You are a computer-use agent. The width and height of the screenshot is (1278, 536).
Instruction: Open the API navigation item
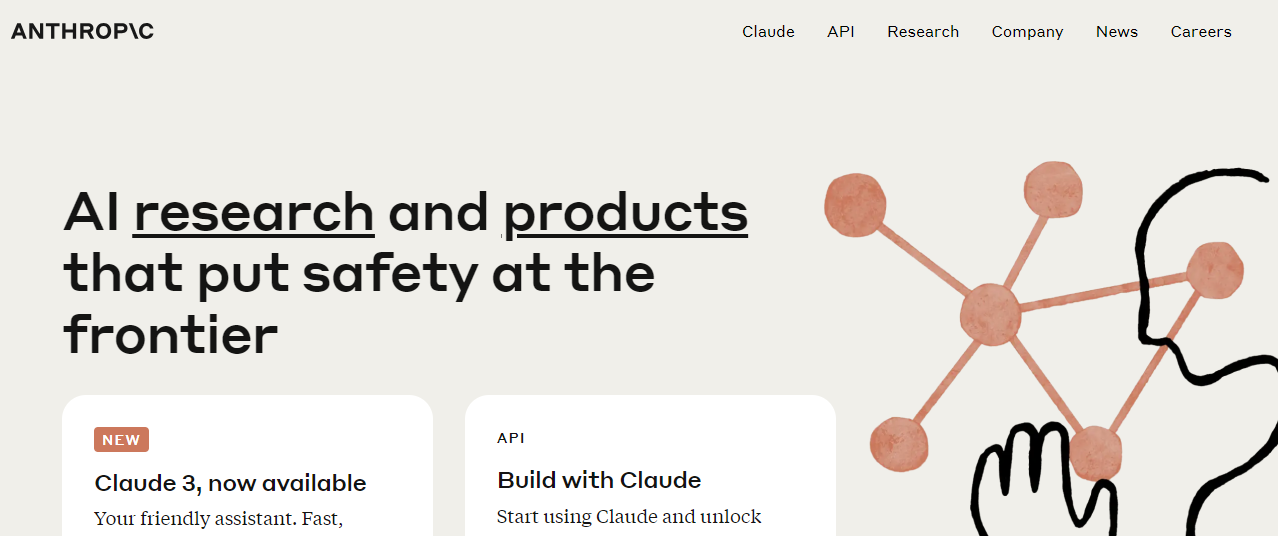(x=841, y=32)
